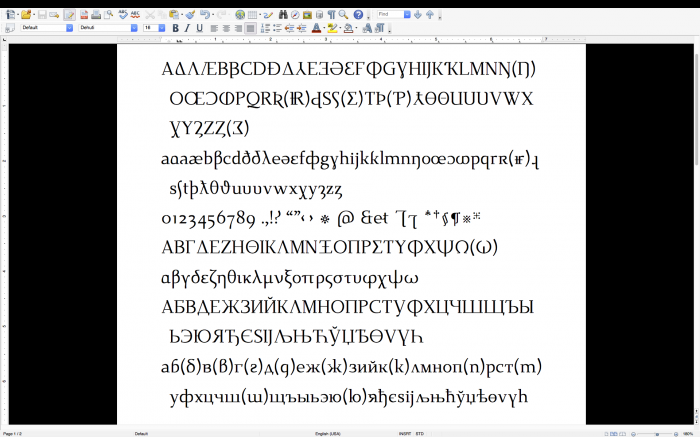
Task: Adjust the zoom slider in status bar
Action: (x=655, y=433)
